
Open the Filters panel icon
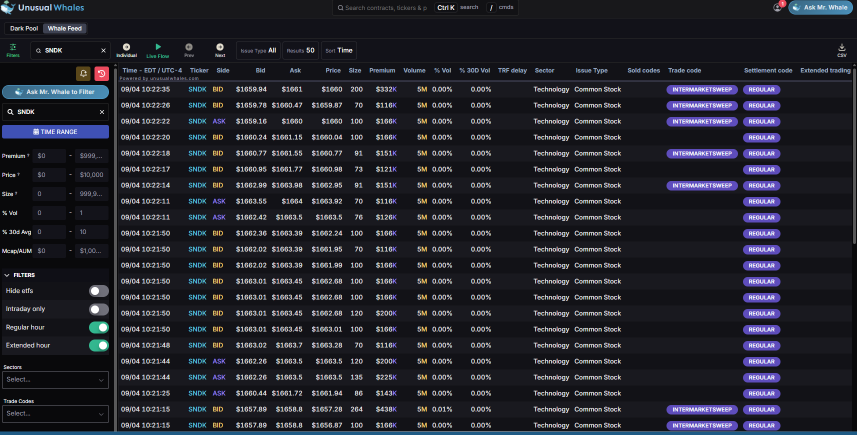(13, 50)
